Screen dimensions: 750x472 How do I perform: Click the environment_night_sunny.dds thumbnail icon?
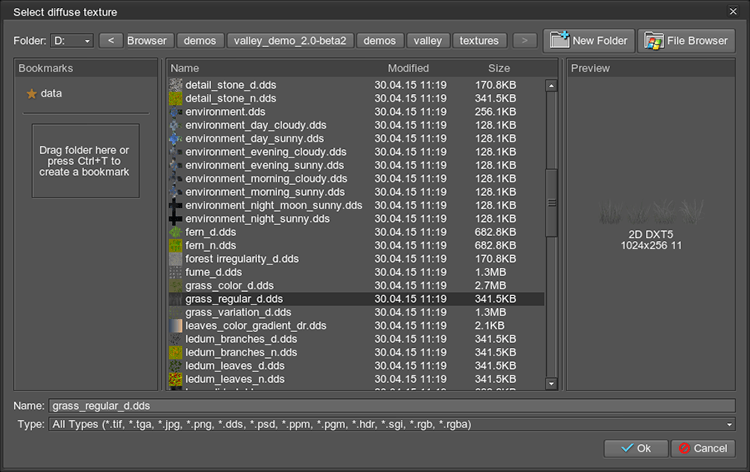(176, 219)
